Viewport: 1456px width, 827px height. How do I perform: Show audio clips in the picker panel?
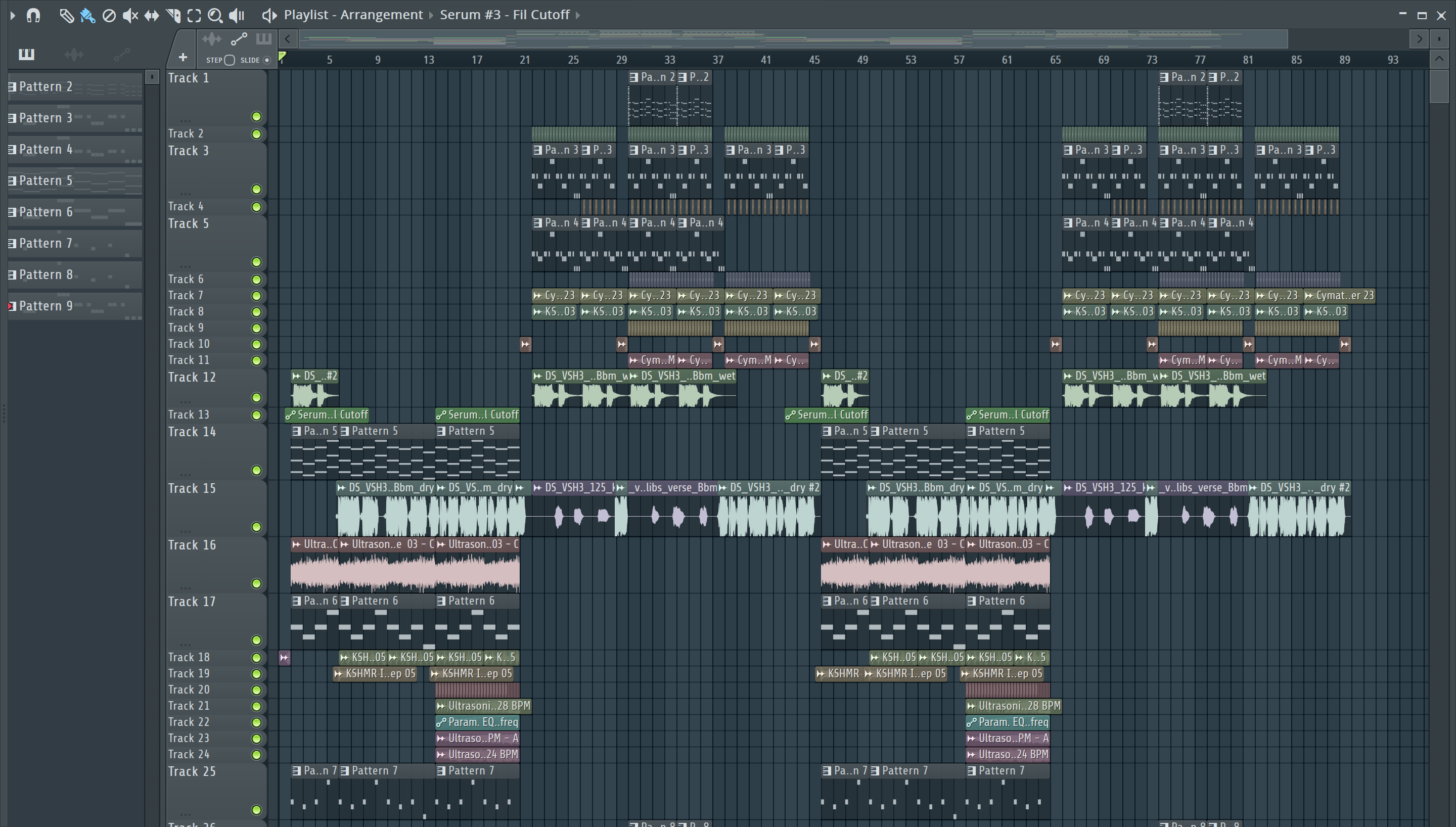point(74,55)
